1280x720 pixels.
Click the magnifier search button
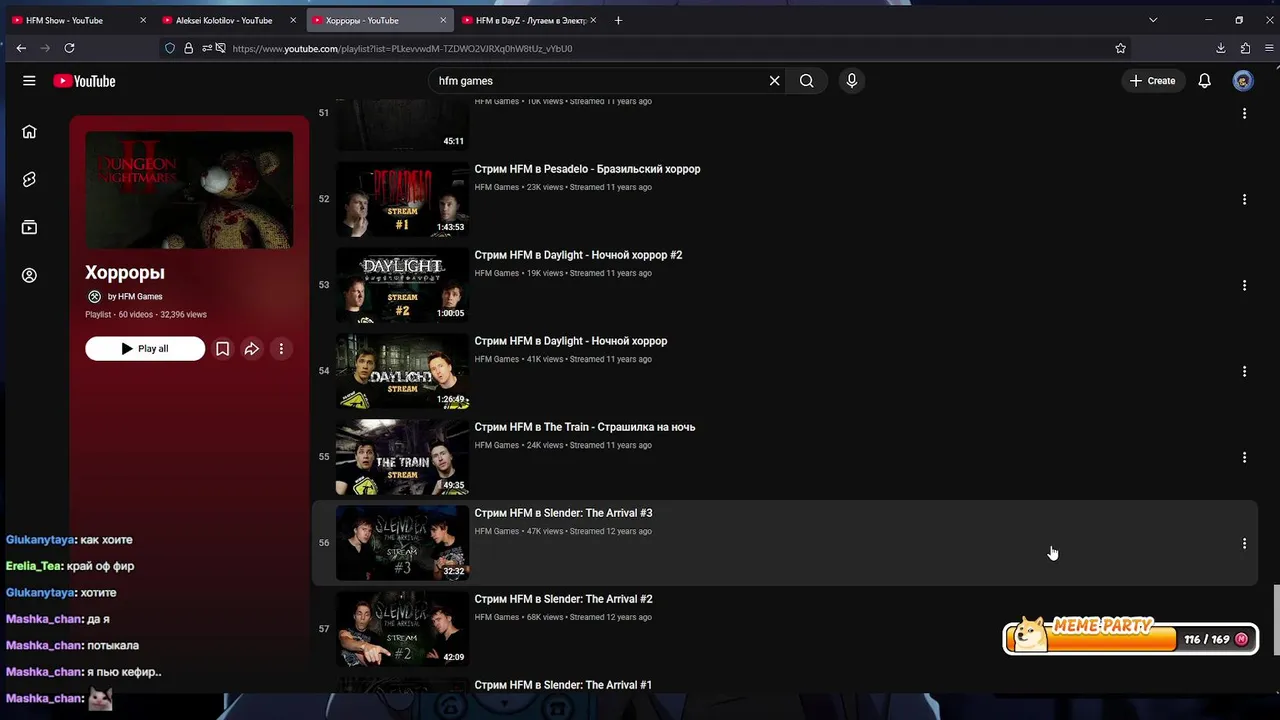[806, 81]
